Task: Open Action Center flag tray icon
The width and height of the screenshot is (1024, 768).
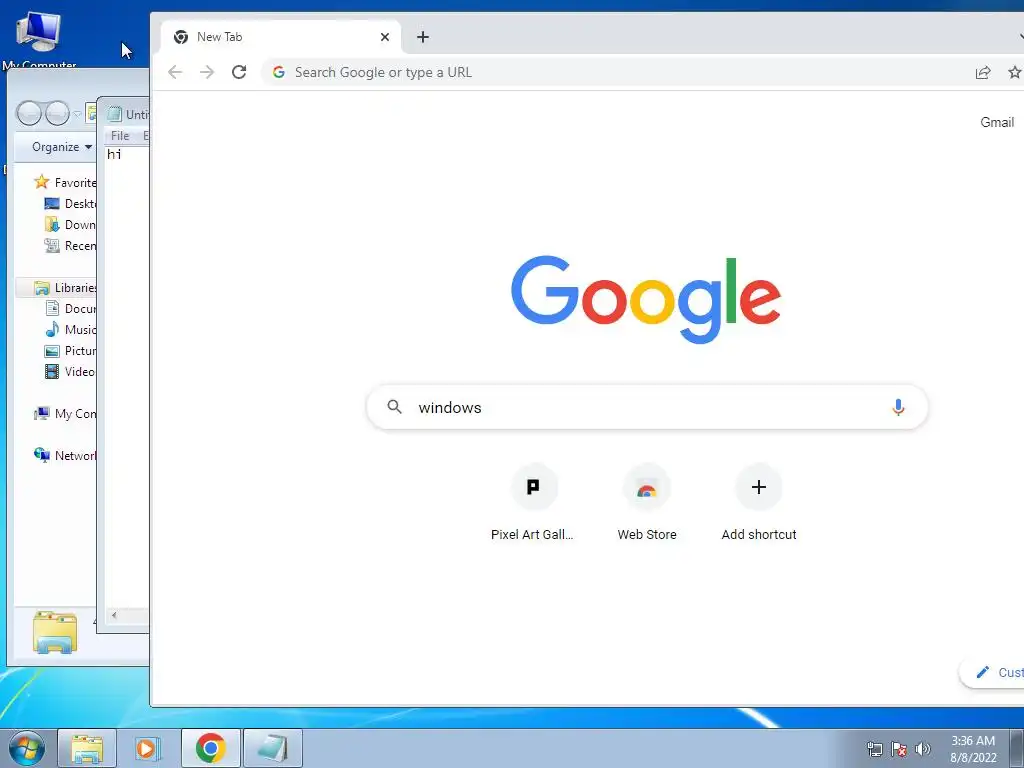Action: [x=899, y=749]
